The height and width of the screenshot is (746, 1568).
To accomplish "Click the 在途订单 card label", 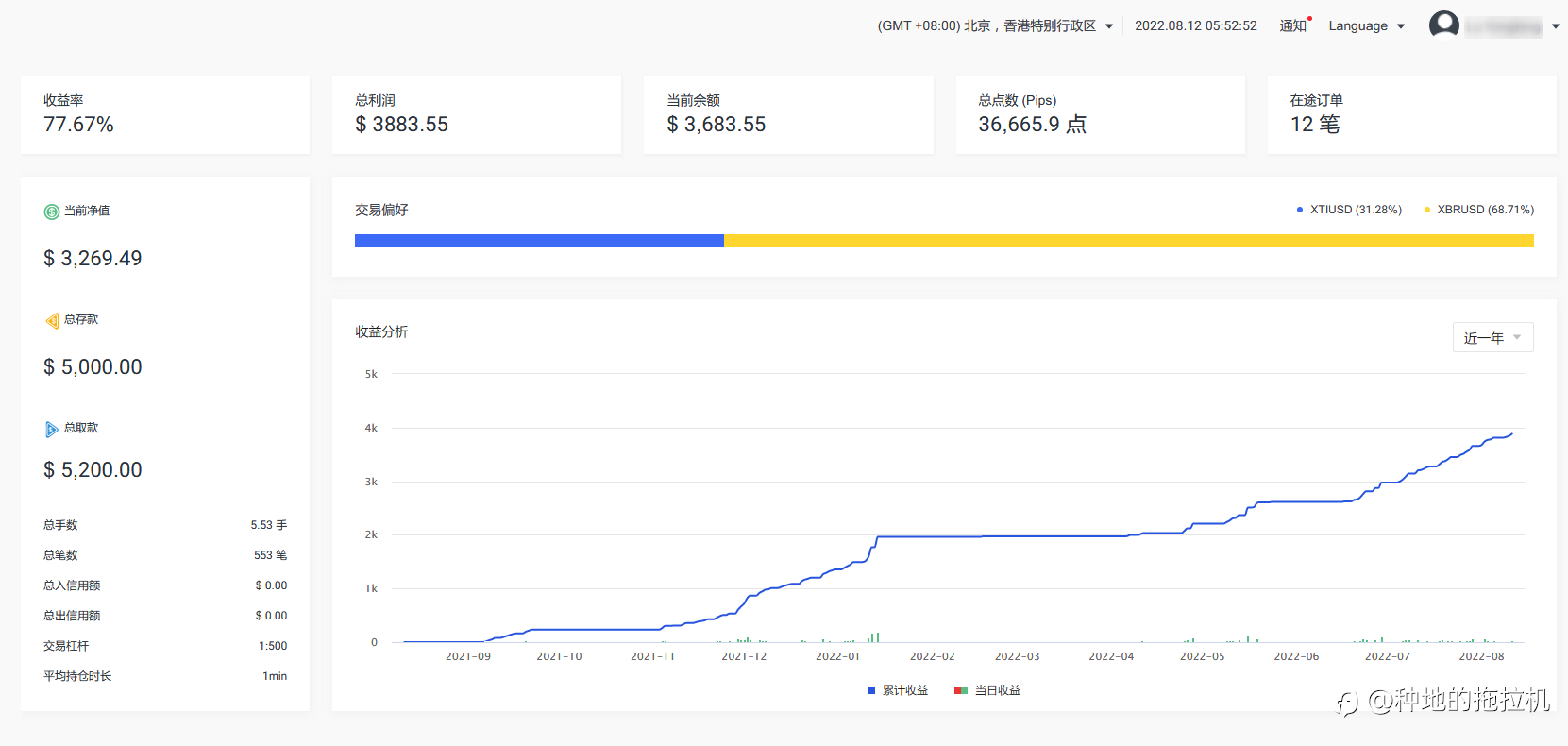I will coord(1317,100).
